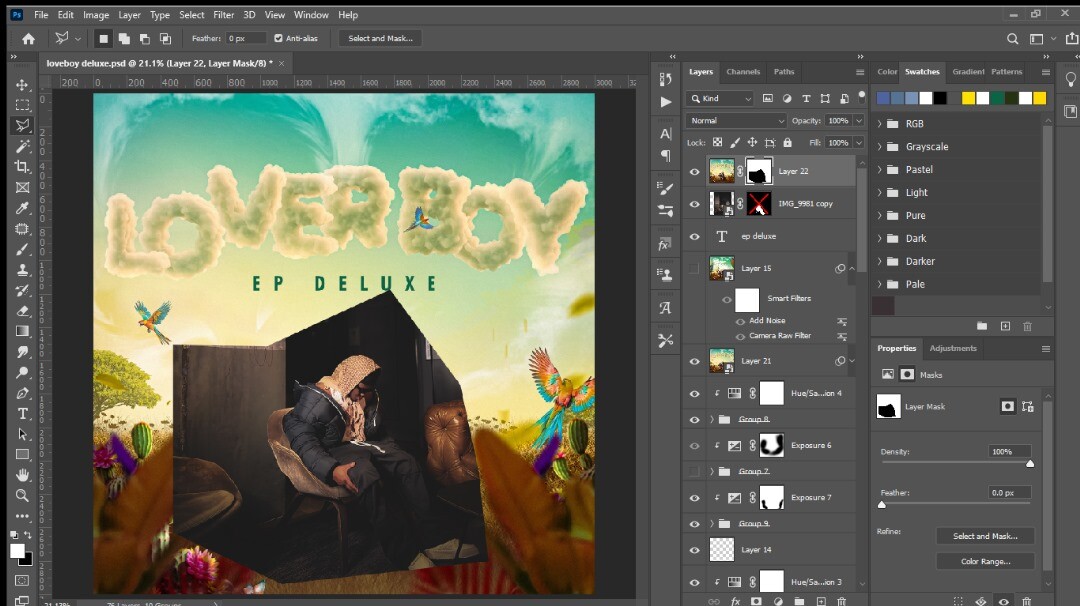1080x606 pixels.
Task: Click the Density slider handle
Action: [1030, 464]
